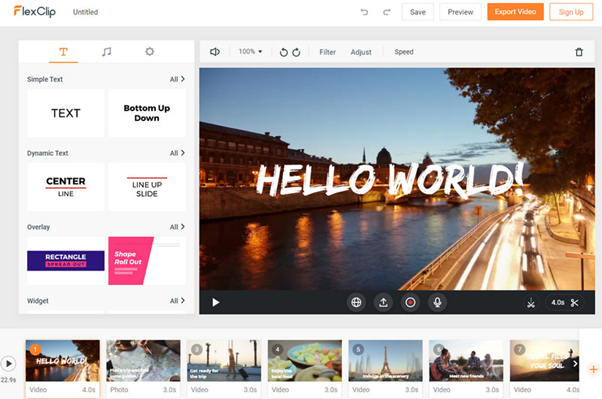This screenshot has height=399, width=602.
Task: Rotate the video clockwise
Action: coord(296,52)
